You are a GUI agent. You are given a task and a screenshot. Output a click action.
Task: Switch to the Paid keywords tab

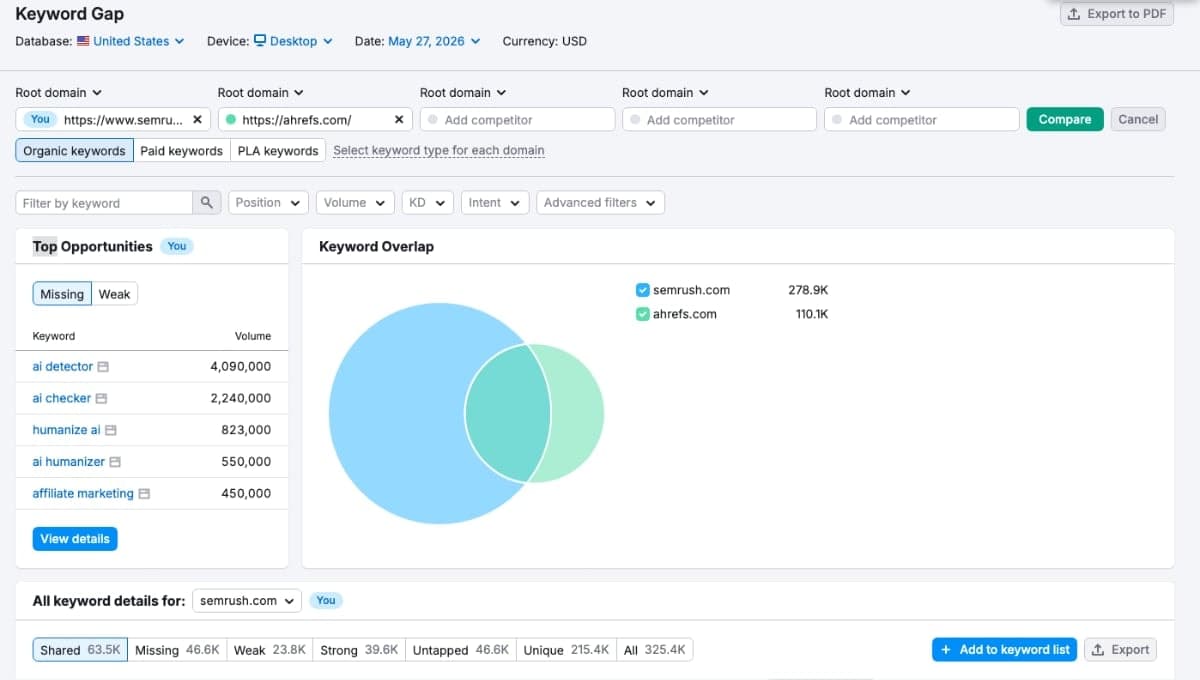[x=181, y=151]
